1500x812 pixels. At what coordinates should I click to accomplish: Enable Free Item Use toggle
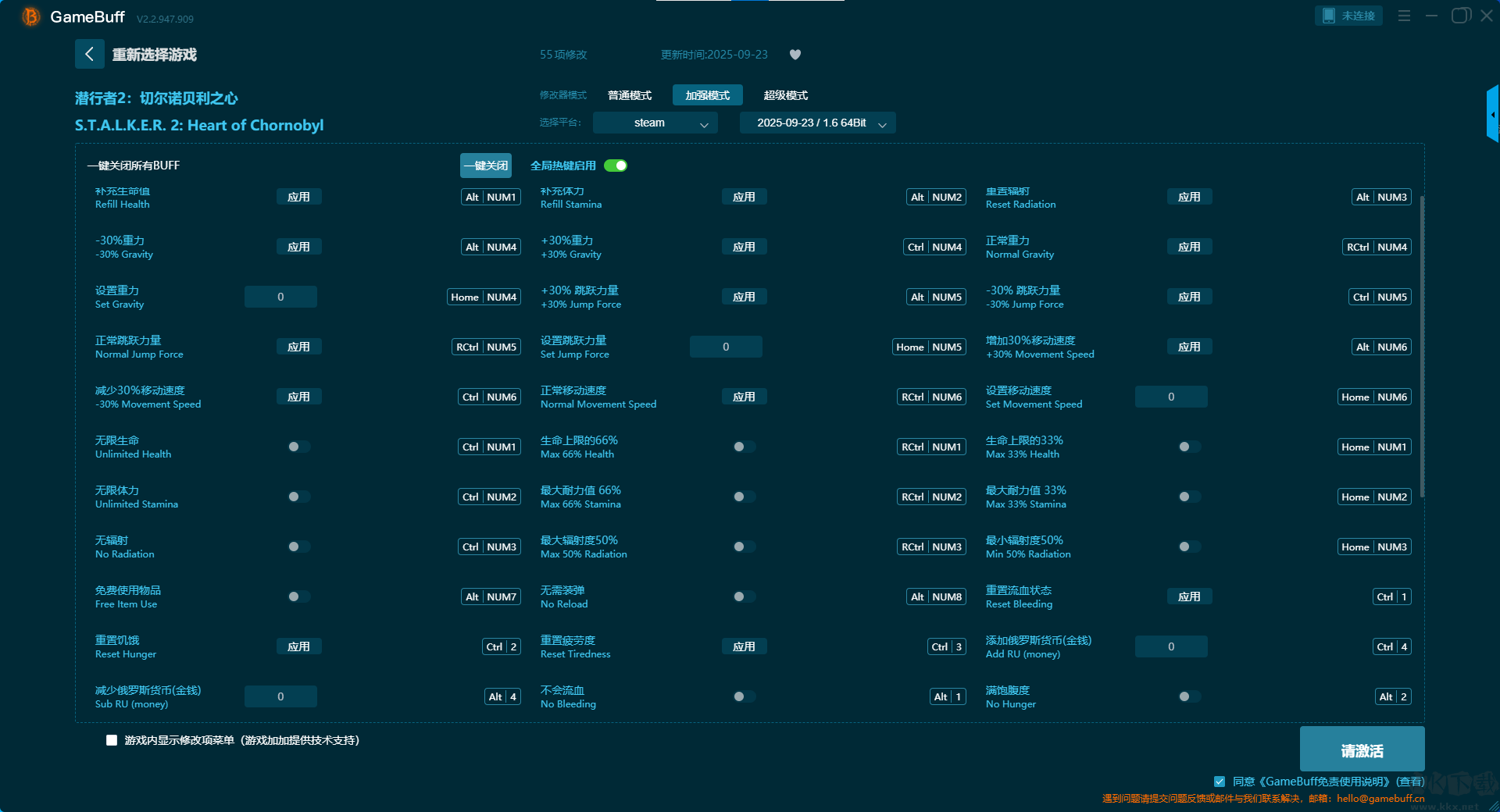pos(298,597)
